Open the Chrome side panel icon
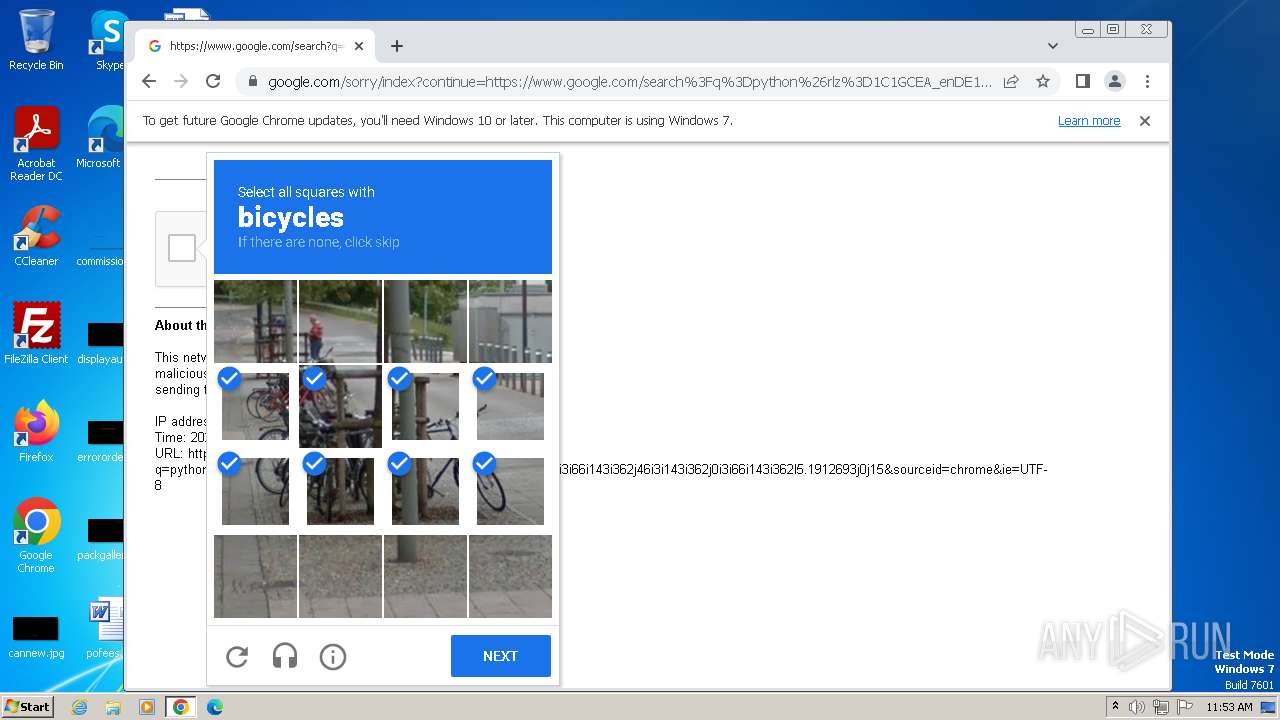Viewport: 1280px width, 720px height. (x=1082, y=82)
